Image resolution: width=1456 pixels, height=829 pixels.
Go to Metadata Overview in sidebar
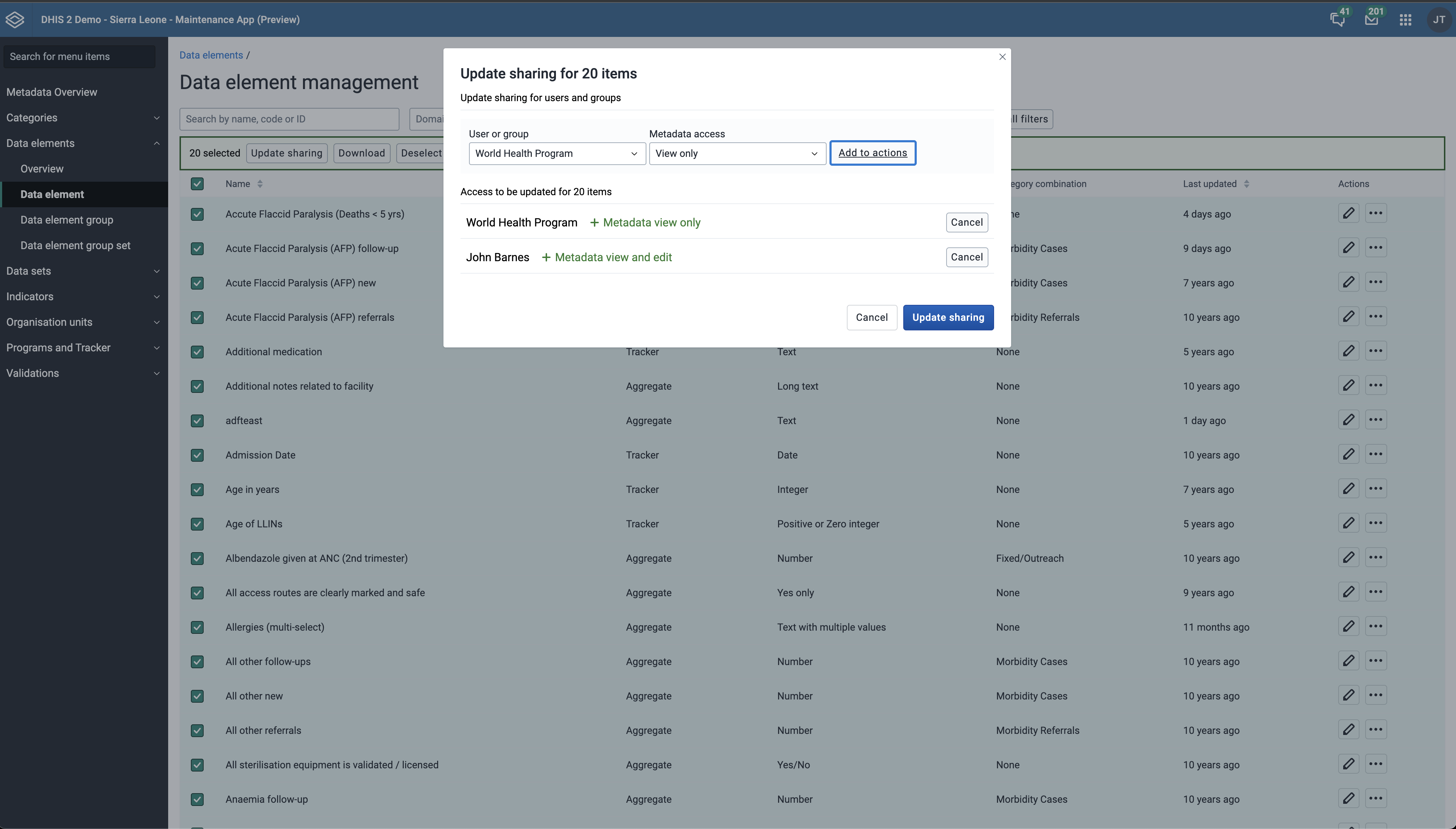(52, 92)
